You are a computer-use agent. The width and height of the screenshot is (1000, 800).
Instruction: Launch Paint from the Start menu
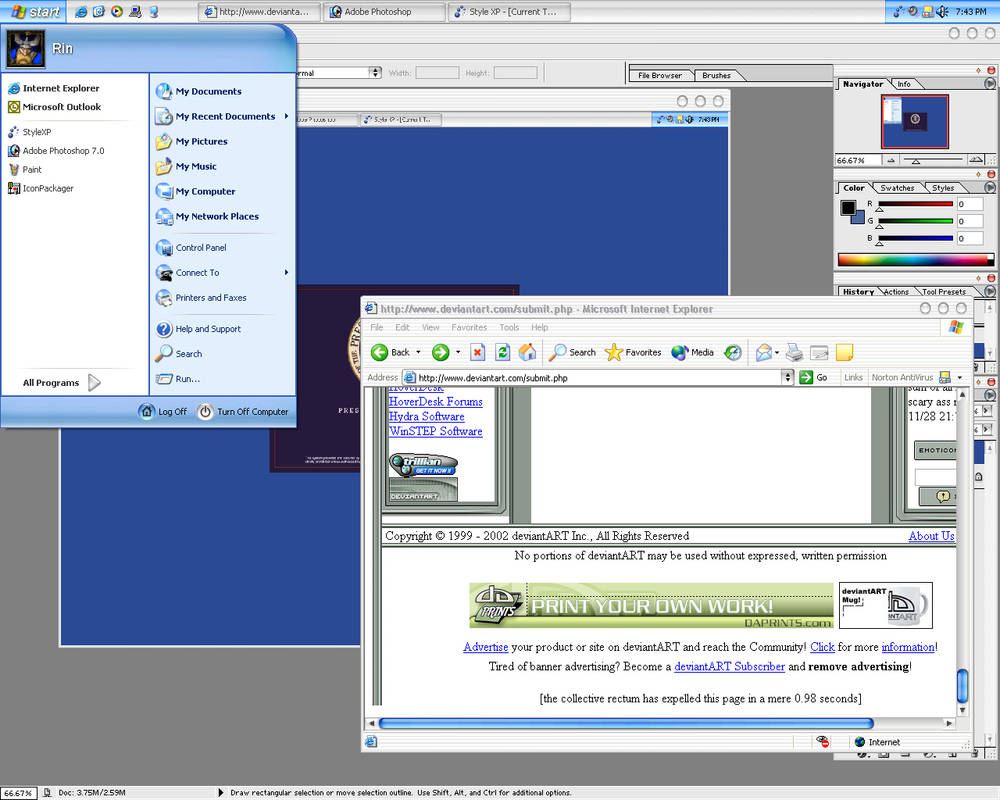click(25, 170)
